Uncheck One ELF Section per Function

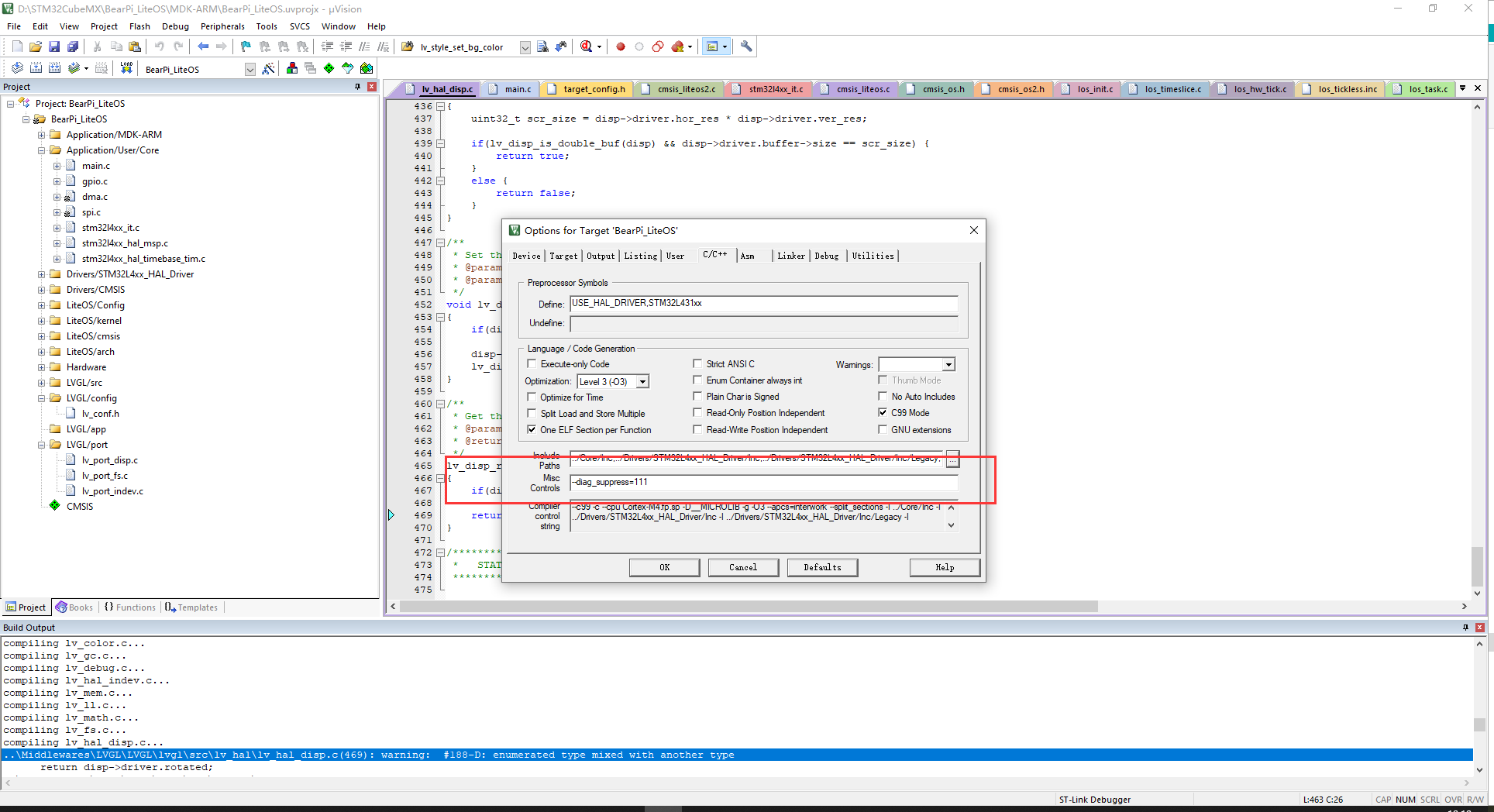532,429
